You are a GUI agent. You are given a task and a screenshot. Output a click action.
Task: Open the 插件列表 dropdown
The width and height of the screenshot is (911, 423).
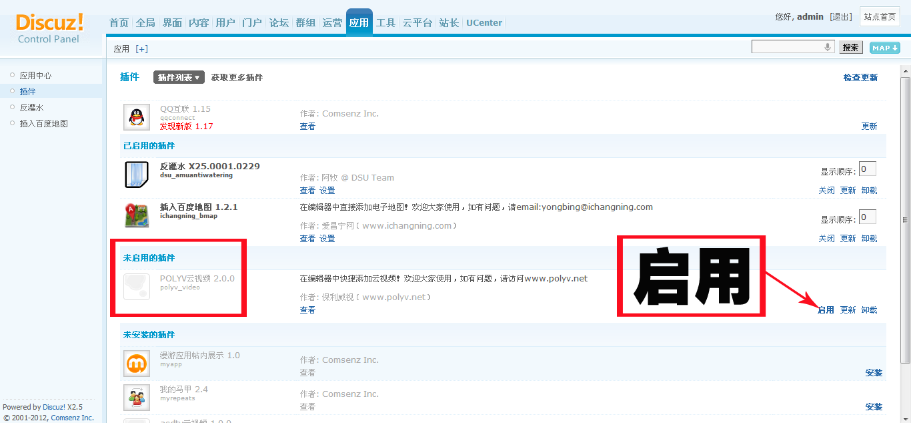[179, 77]
